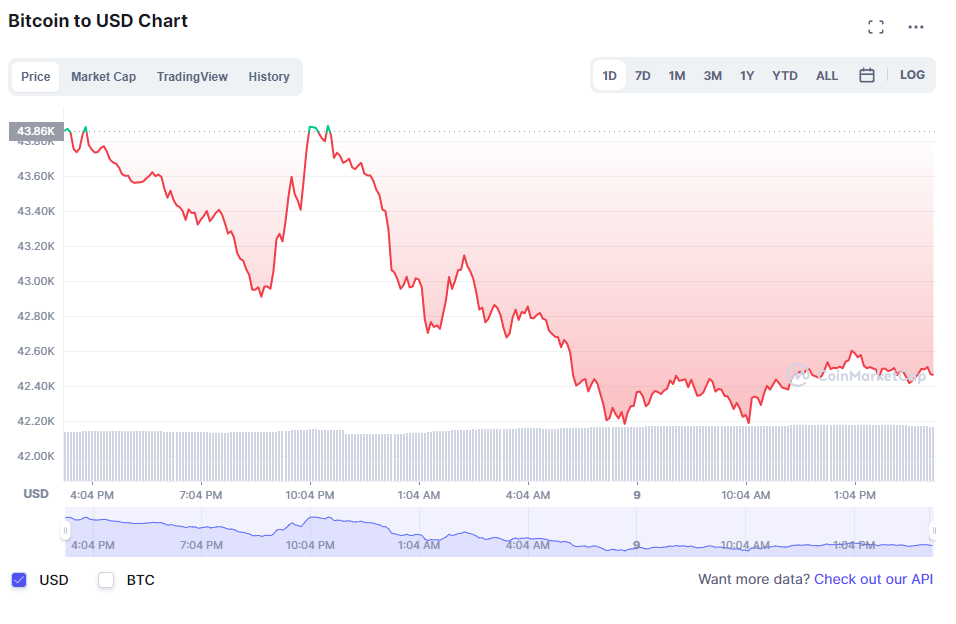
Task: Show the 7D price range
Action: [x=643, y=76]
